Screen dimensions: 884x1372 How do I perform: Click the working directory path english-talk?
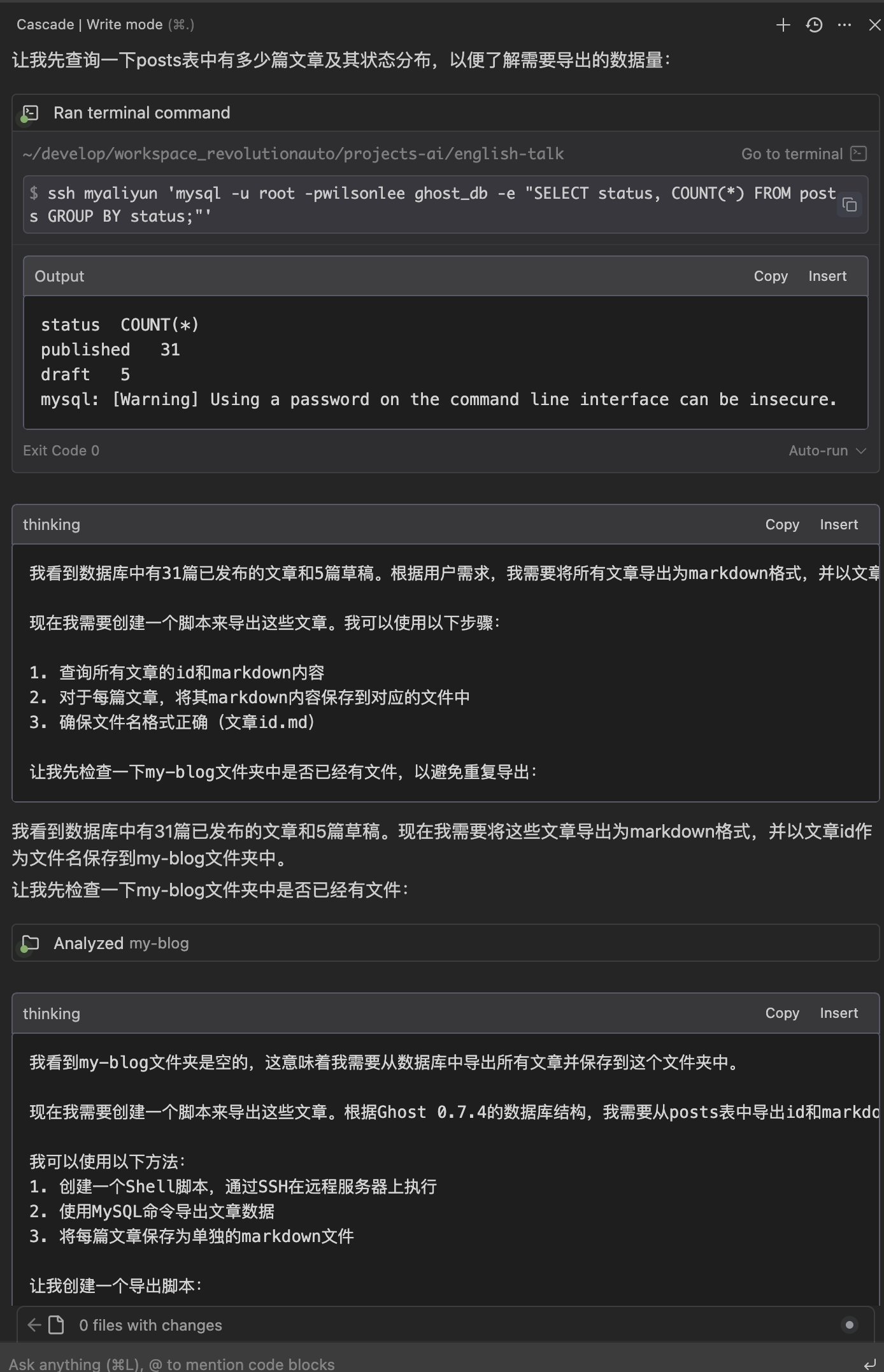(293, 154)
